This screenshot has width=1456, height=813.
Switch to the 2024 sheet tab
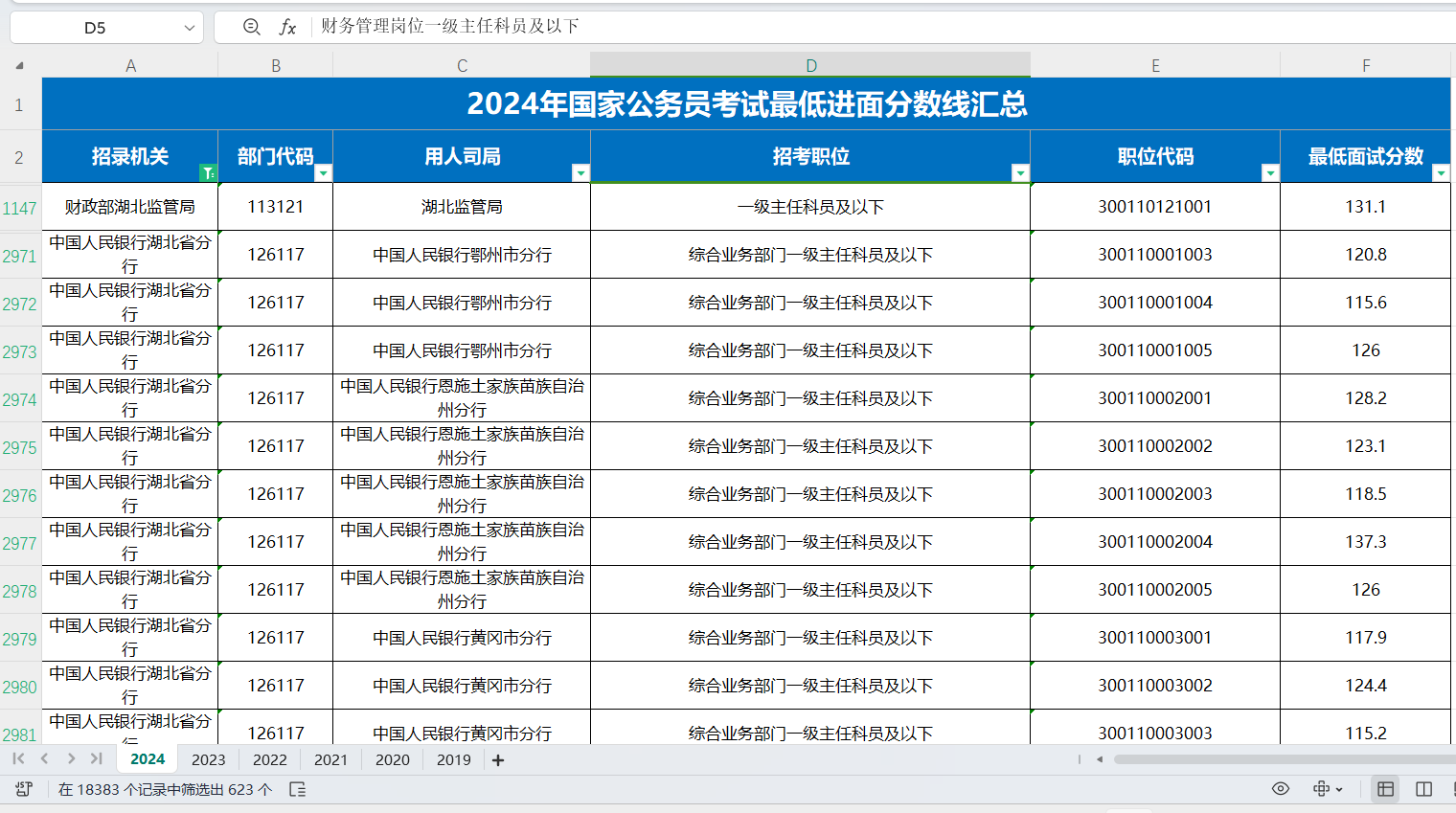[148, 758]
